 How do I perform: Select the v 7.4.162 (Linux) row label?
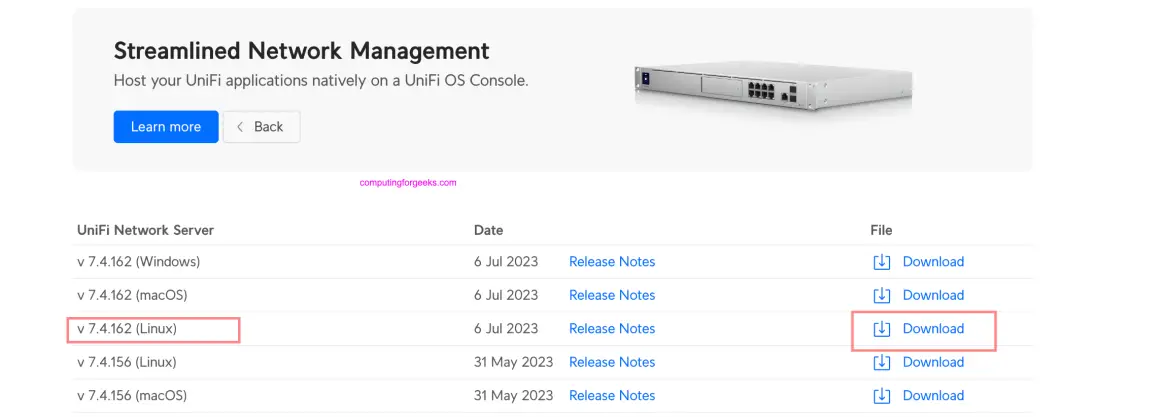tap(127, 329)
